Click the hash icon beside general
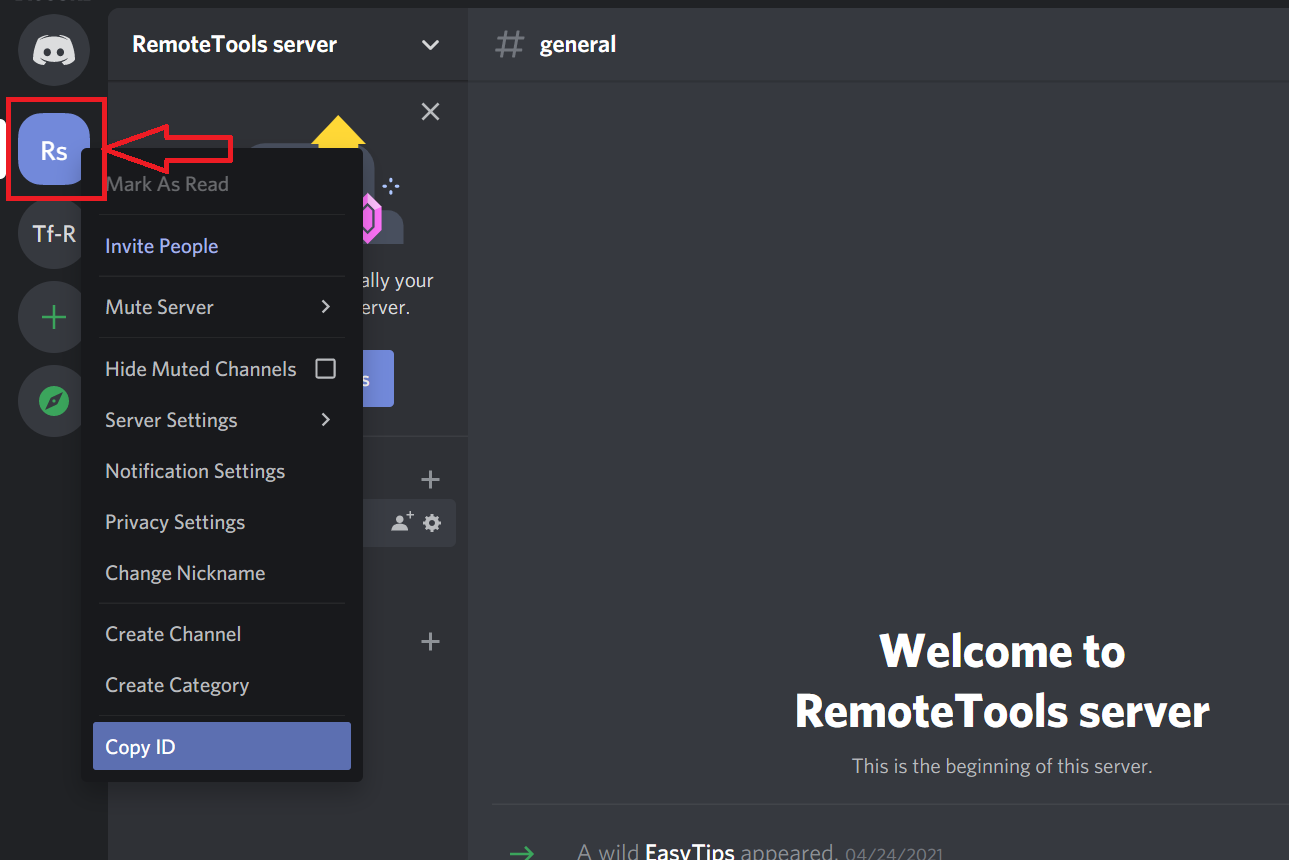Image resolution: width=1289 pixels, height=860 pixels. coord(510,44)
